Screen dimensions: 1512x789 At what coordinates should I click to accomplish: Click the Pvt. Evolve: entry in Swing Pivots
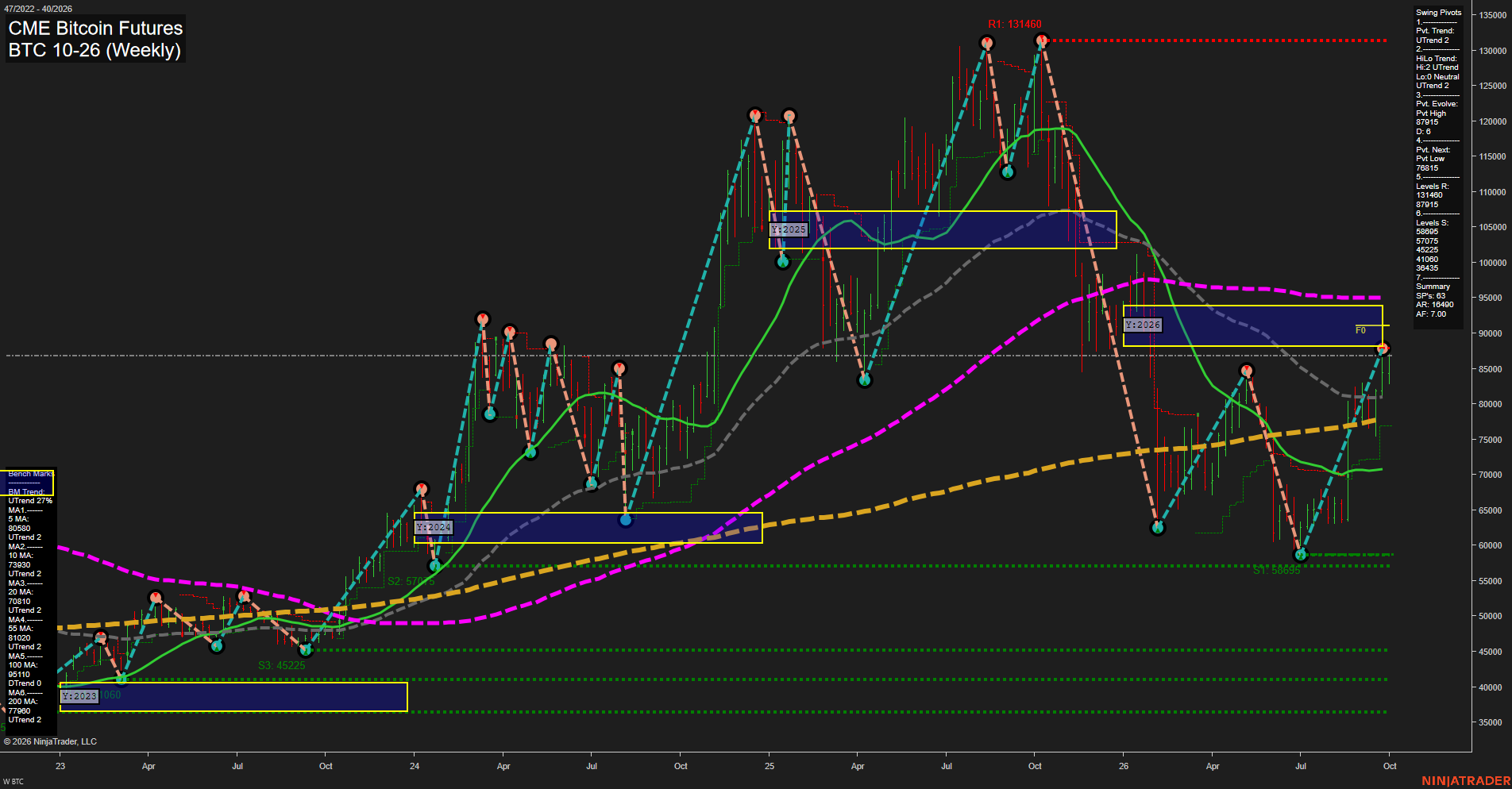point(1437,104)
